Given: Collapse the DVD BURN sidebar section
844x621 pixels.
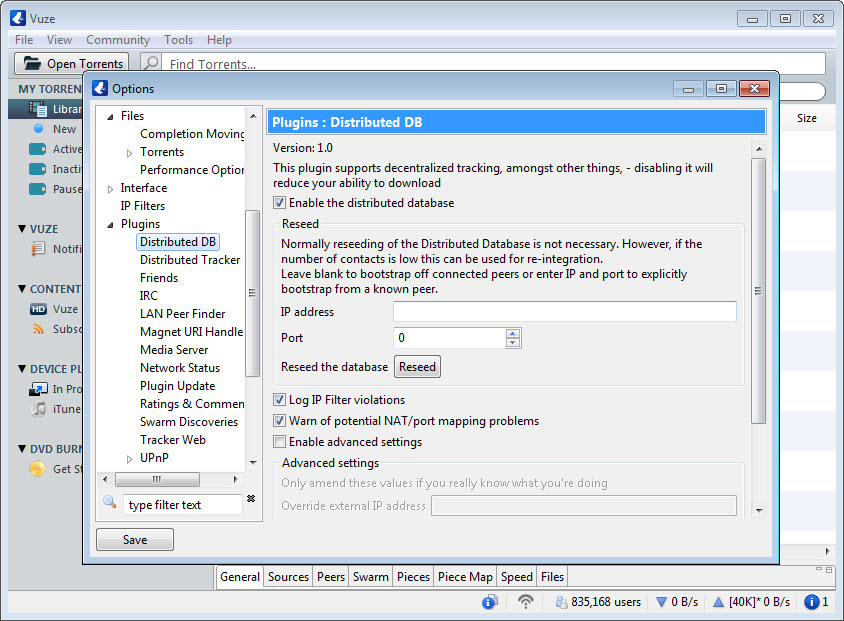Looking at the screenshot, I should (22, 448).
